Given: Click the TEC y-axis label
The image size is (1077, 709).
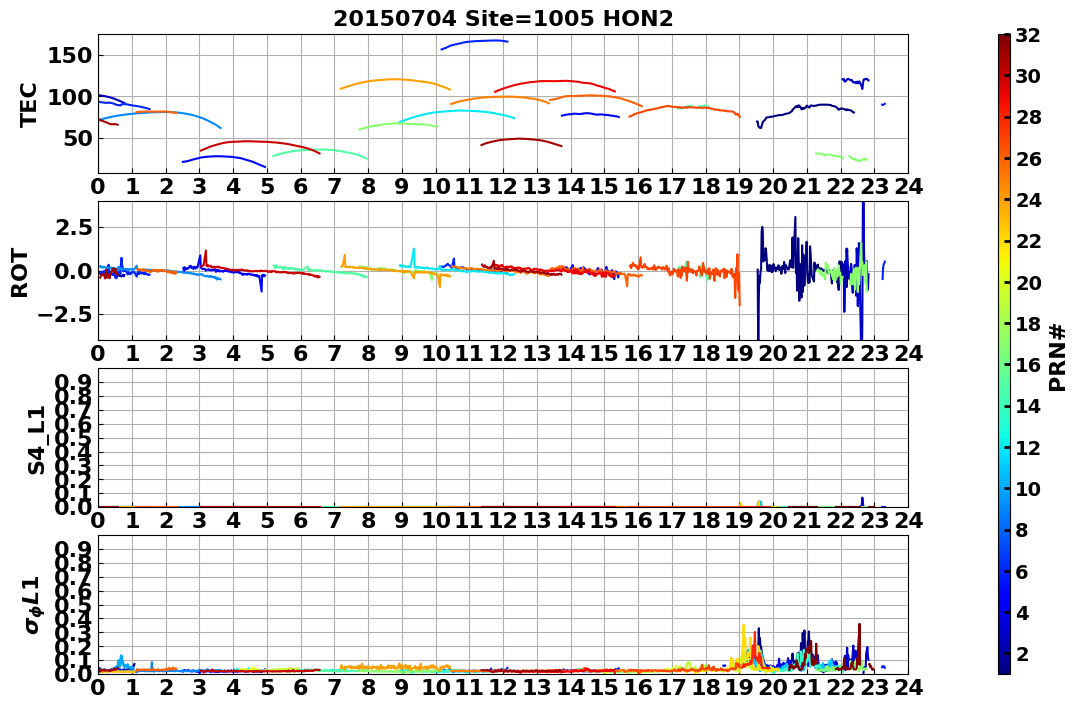Looking at the screenshot, I should 28,104.
